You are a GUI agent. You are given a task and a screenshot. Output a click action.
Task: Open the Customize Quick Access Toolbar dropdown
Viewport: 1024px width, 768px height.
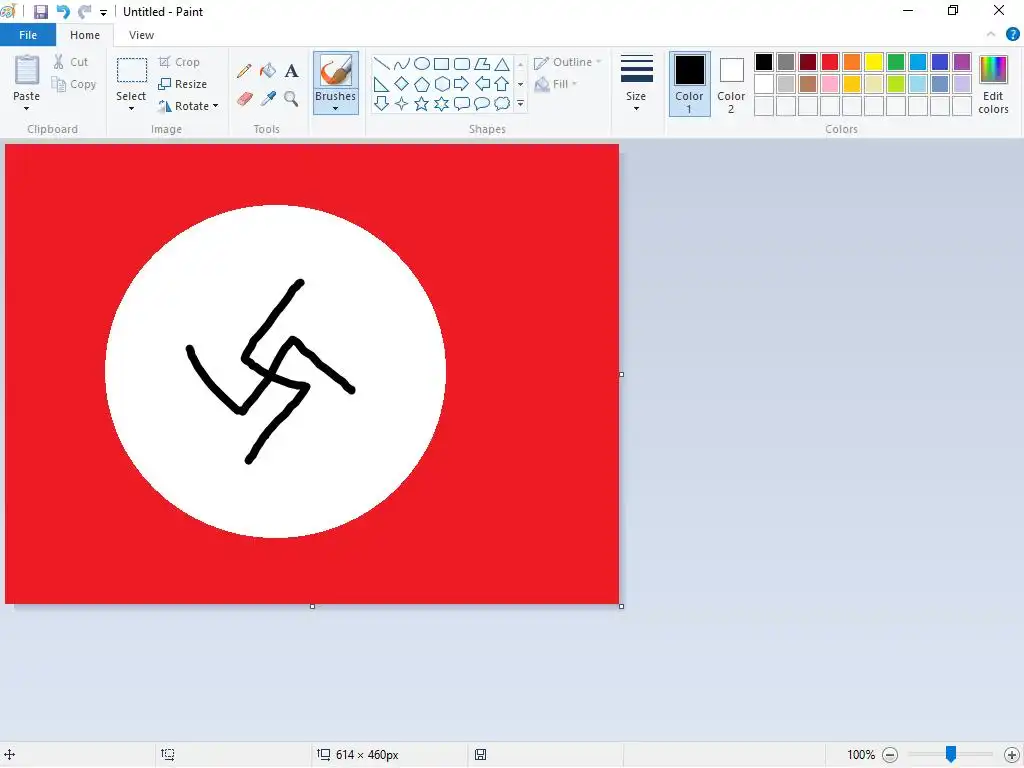103,12
